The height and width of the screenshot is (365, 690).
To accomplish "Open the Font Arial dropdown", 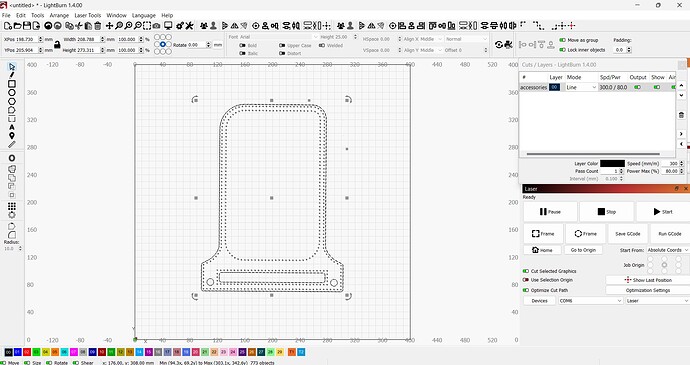I will click(x=278, y=37).
